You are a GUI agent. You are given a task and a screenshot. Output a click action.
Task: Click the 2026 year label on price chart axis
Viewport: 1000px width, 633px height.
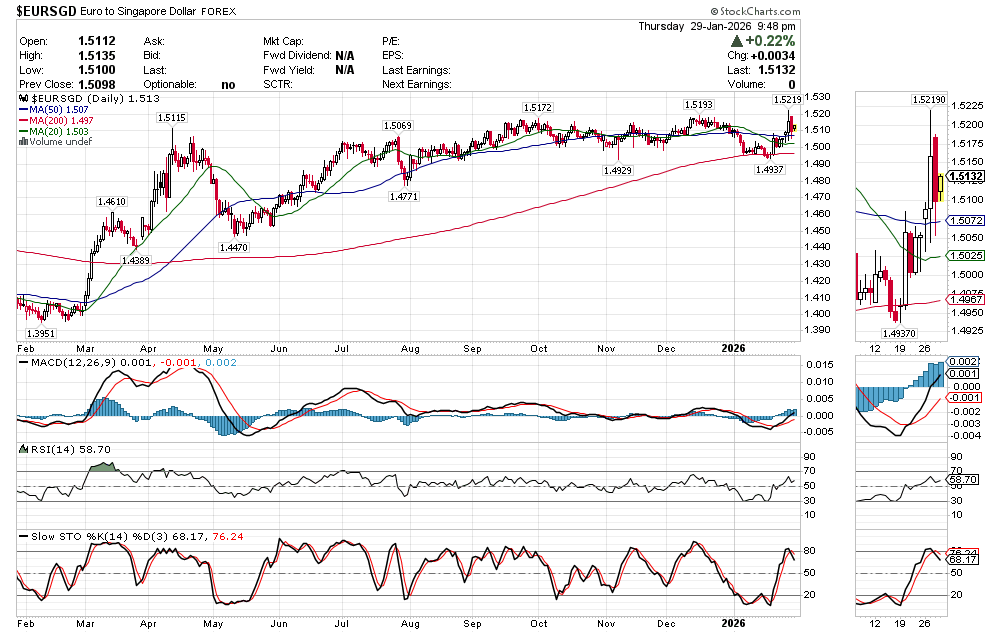[733, 347]
